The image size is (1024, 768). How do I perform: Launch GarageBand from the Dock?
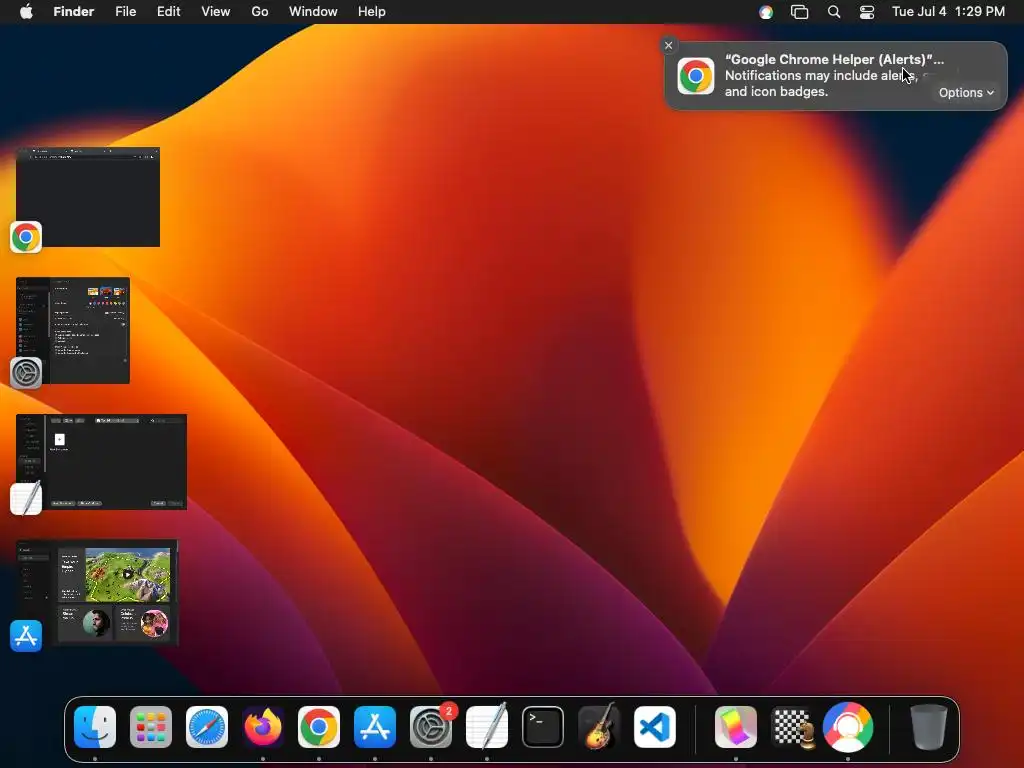pos(599,727)
